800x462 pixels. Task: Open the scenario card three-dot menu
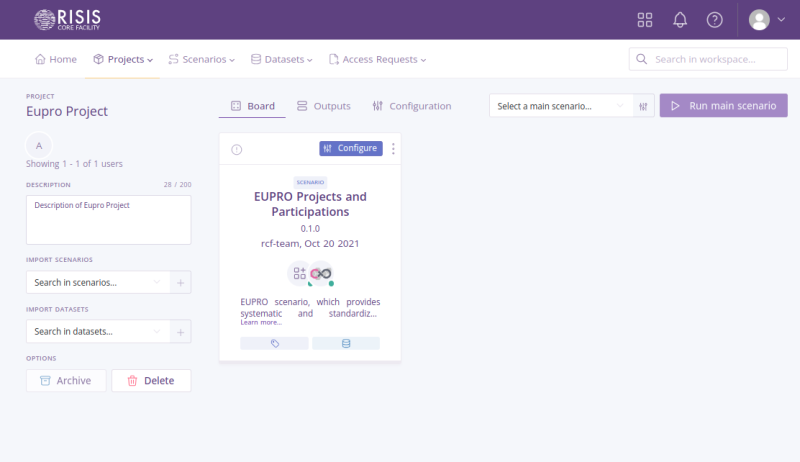pos(393,149)
